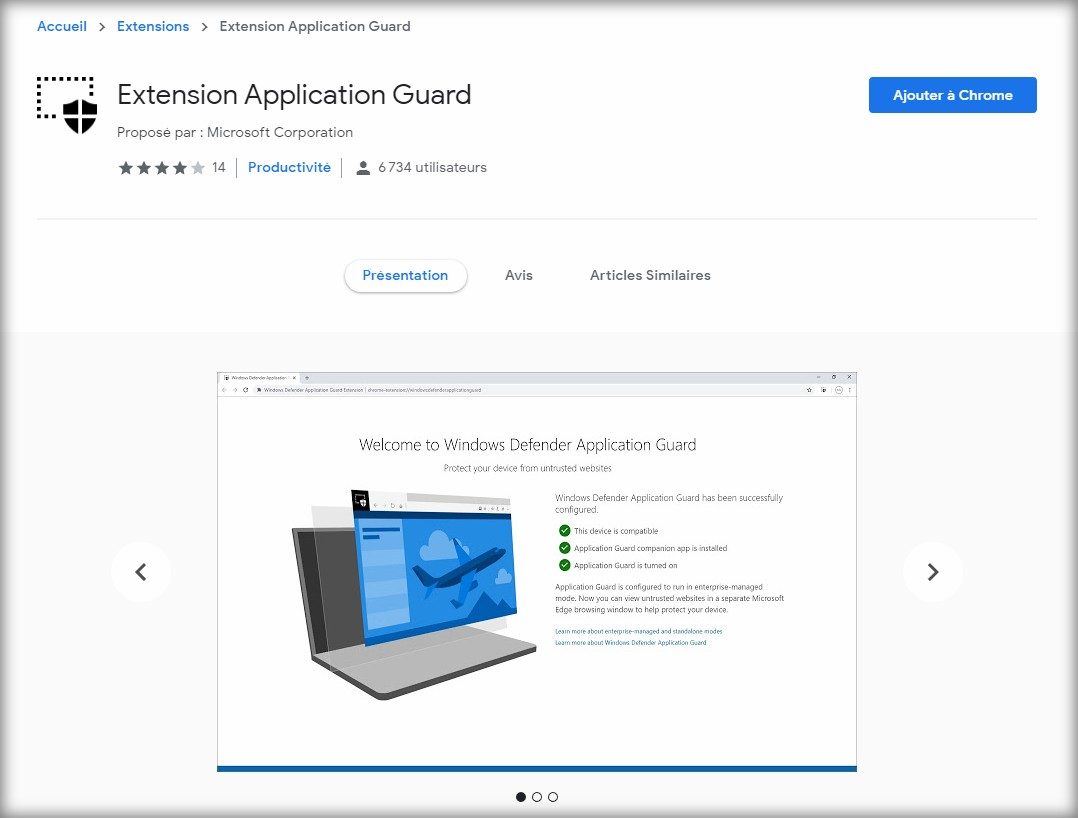Click the 'Extension Application Guard' page title
1078x818 pixels.
pos(294,95)
